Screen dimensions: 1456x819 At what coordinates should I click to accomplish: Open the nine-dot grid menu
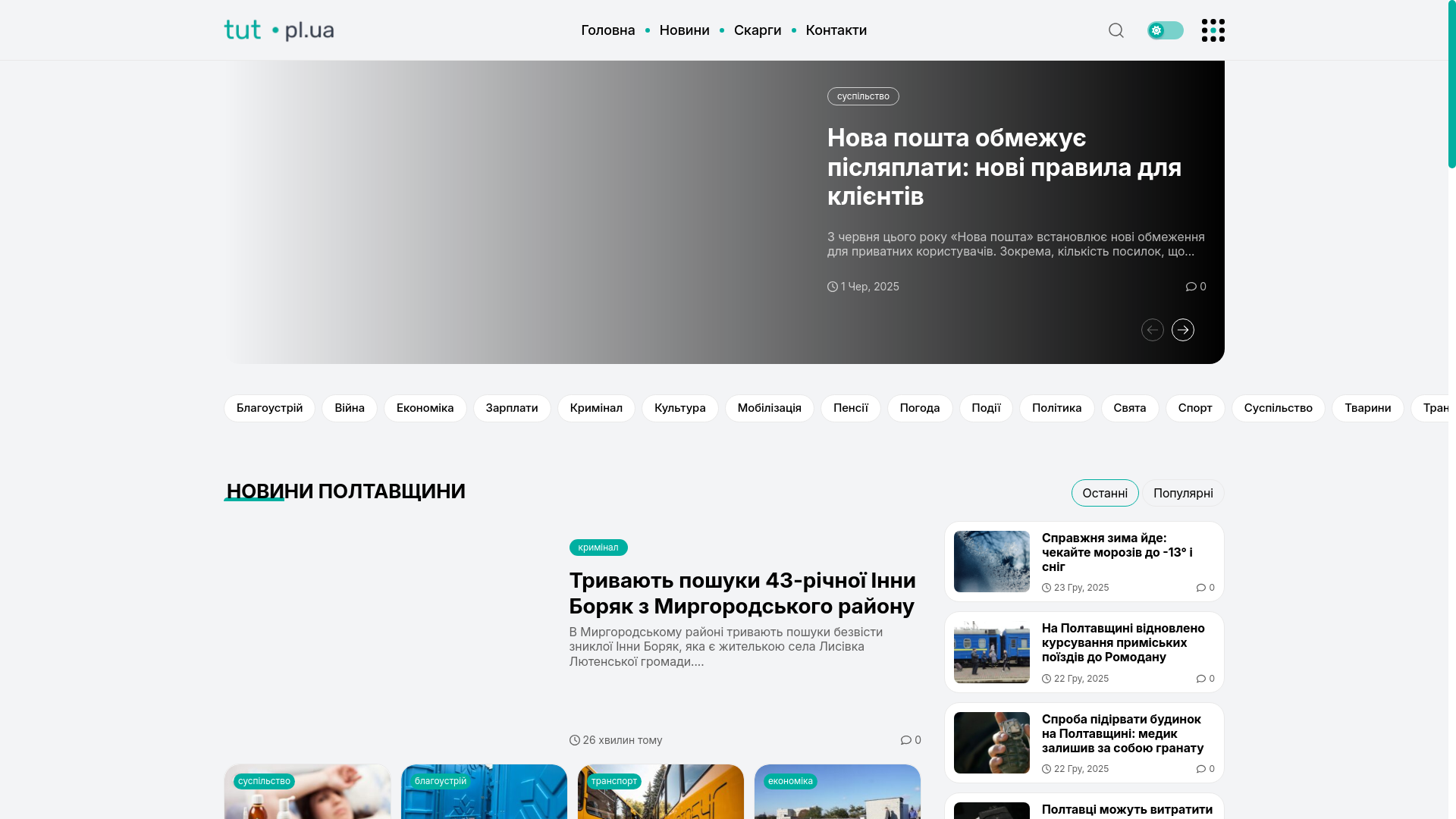(1213, 30)
